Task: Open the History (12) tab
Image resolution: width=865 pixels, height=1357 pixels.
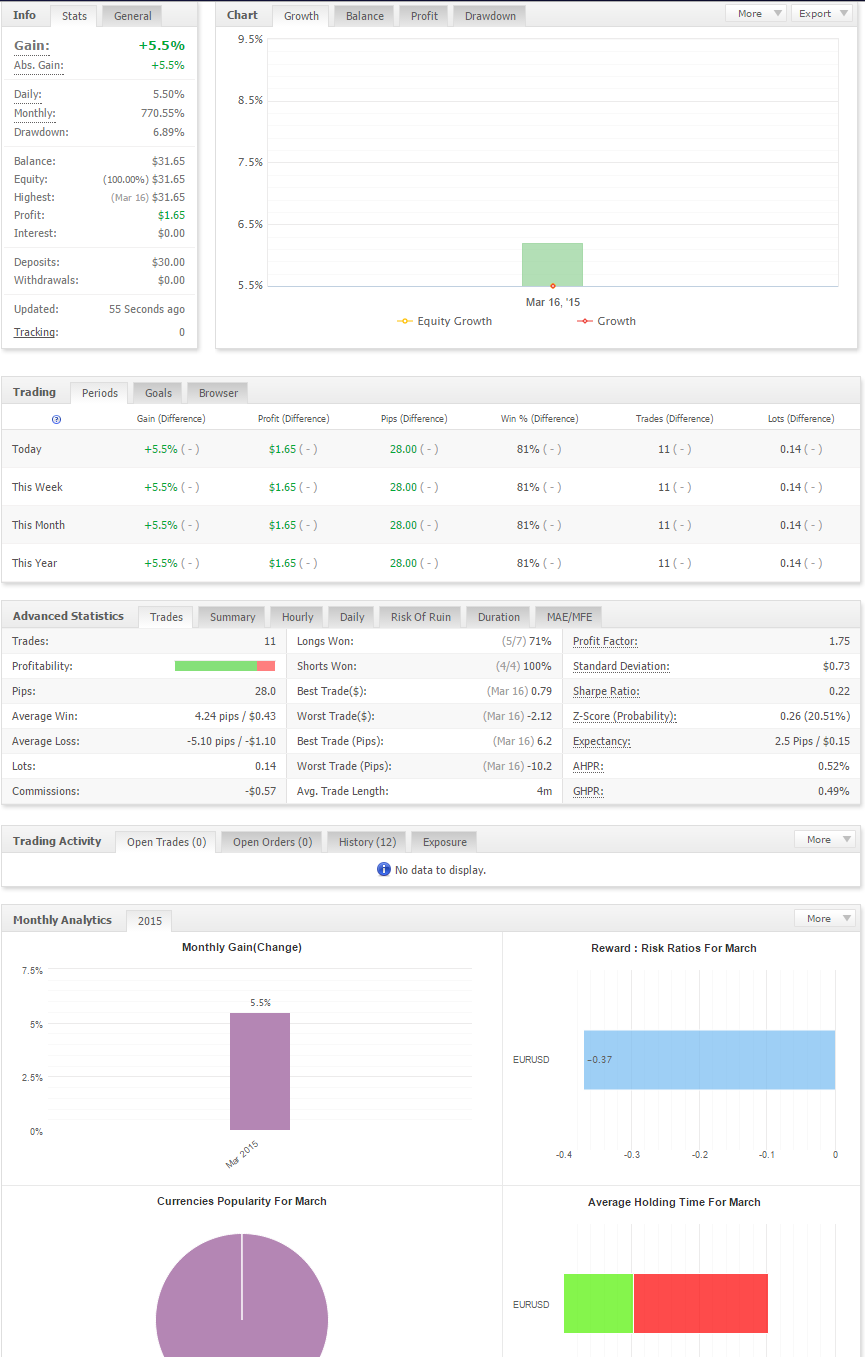Action: (367, 842)
